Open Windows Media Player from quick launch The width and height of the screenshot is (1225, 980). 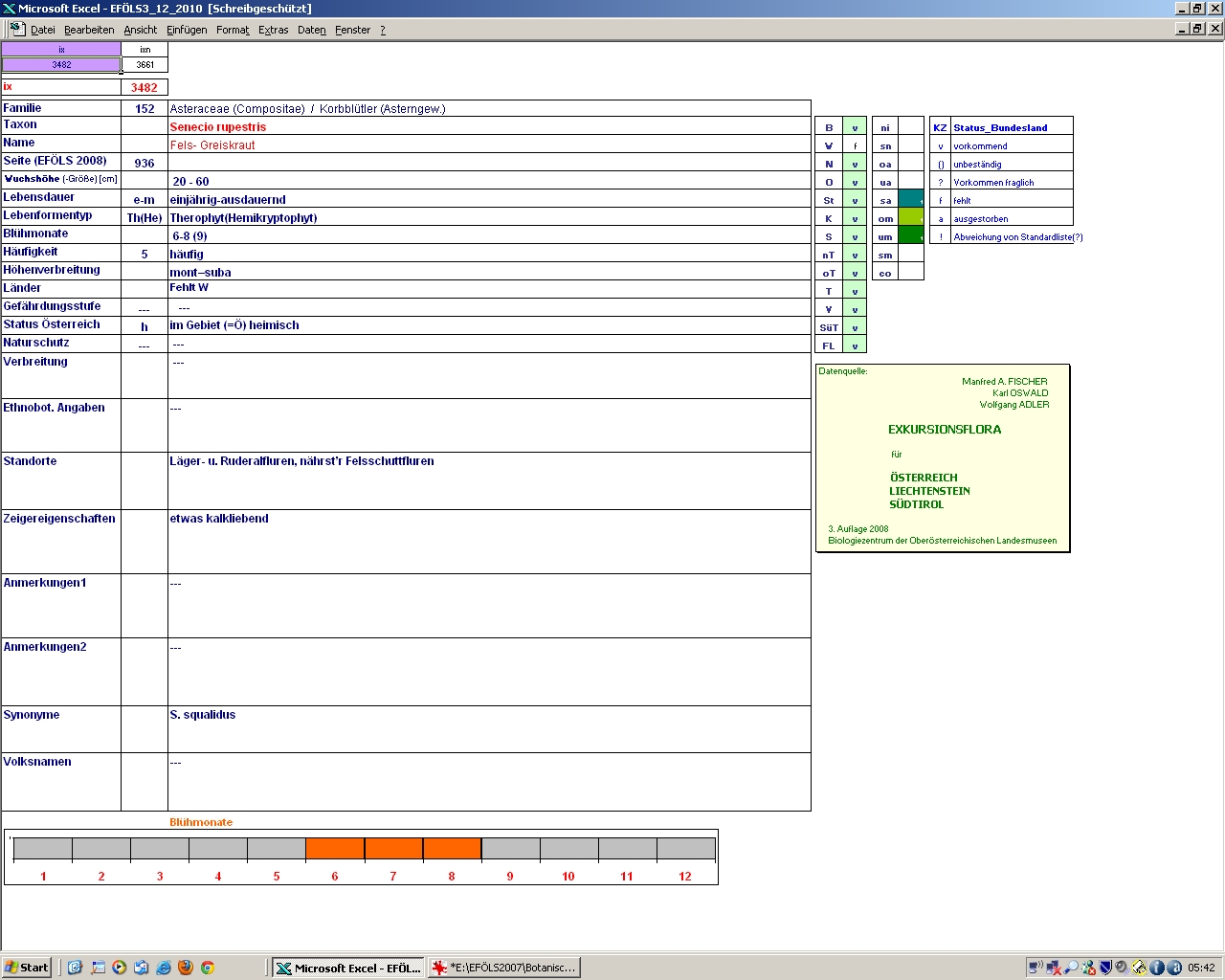click(x=119, y=968)
